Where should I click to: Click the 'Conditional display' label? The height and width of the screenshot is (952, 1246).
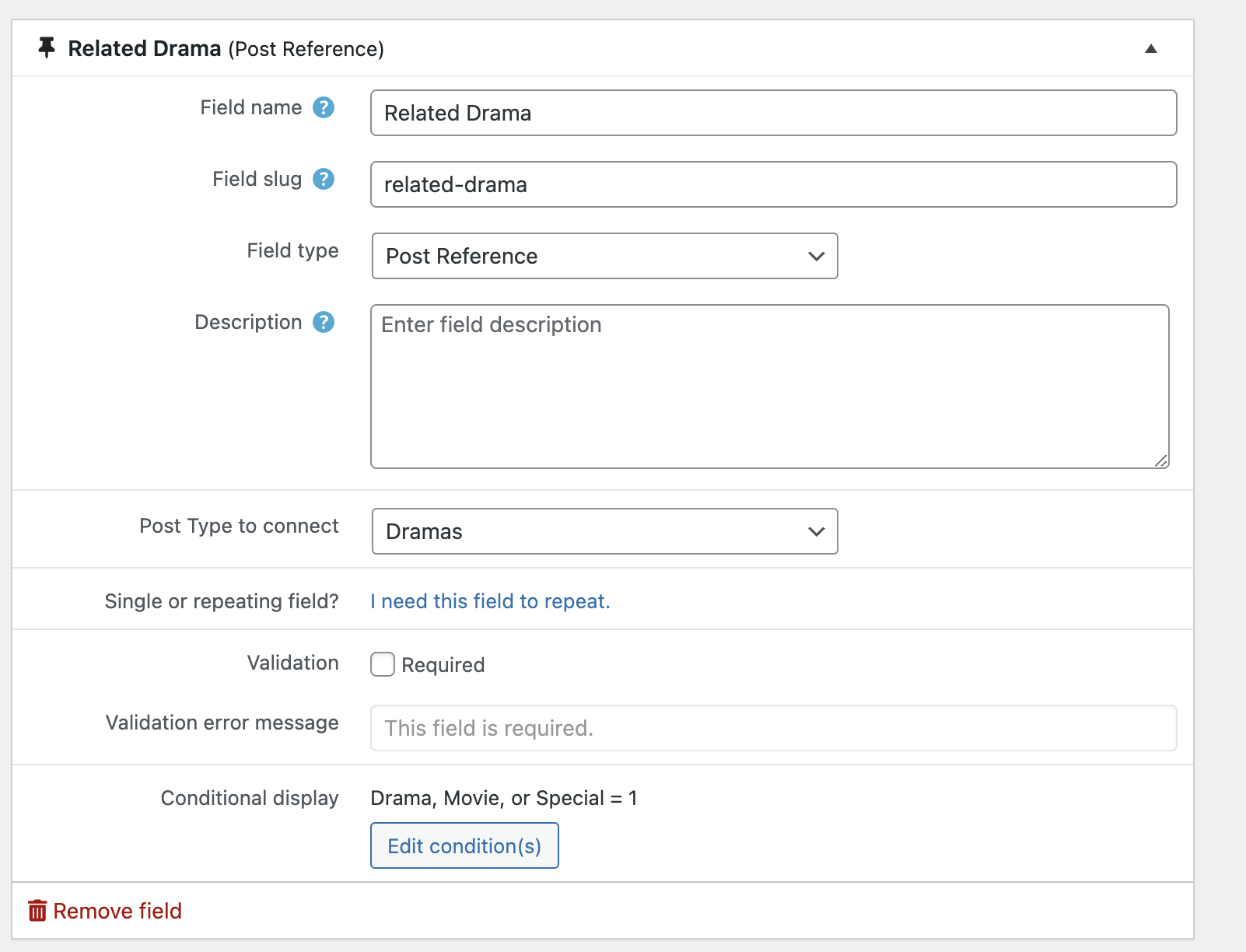coord(250,798)
